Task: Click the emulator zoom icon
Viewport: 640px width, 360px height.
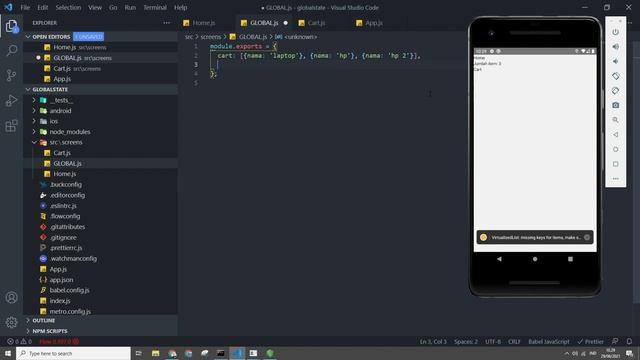Action: [616, 120]
